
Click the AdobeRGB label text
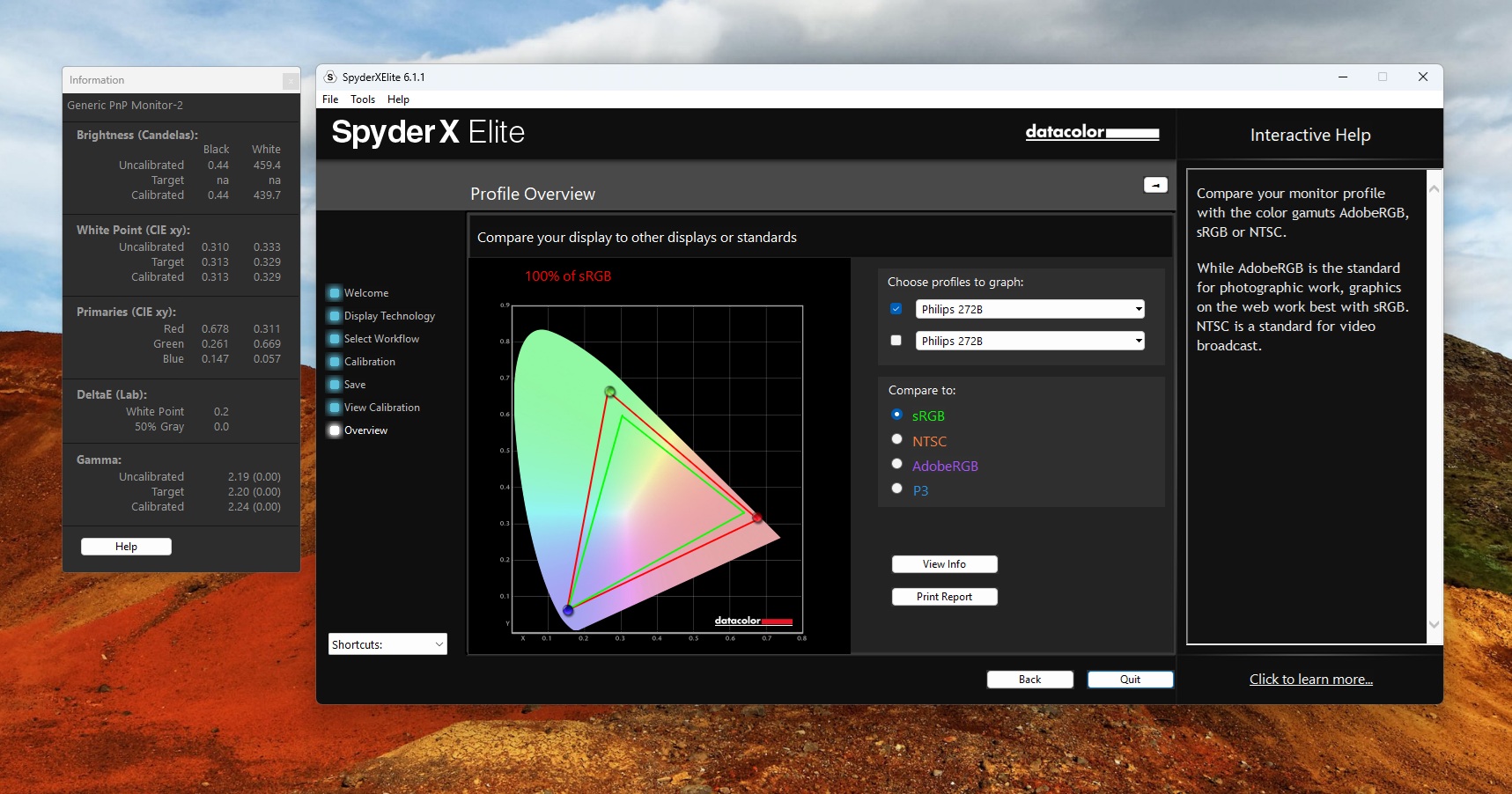(945, 467)
